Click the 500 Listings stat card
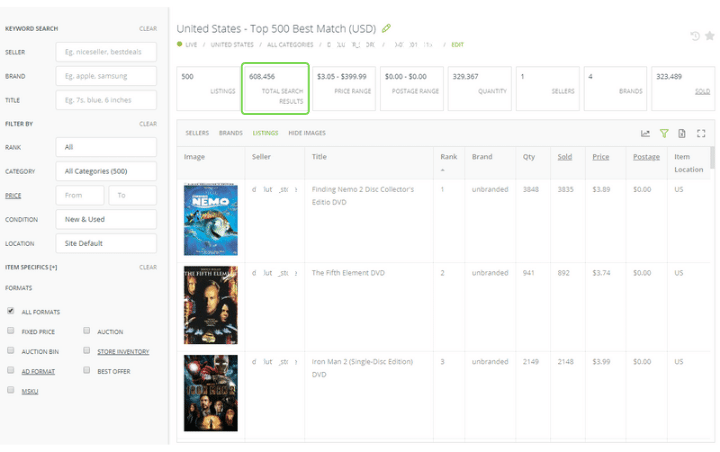The image size is (720, 452). (208, 88)
